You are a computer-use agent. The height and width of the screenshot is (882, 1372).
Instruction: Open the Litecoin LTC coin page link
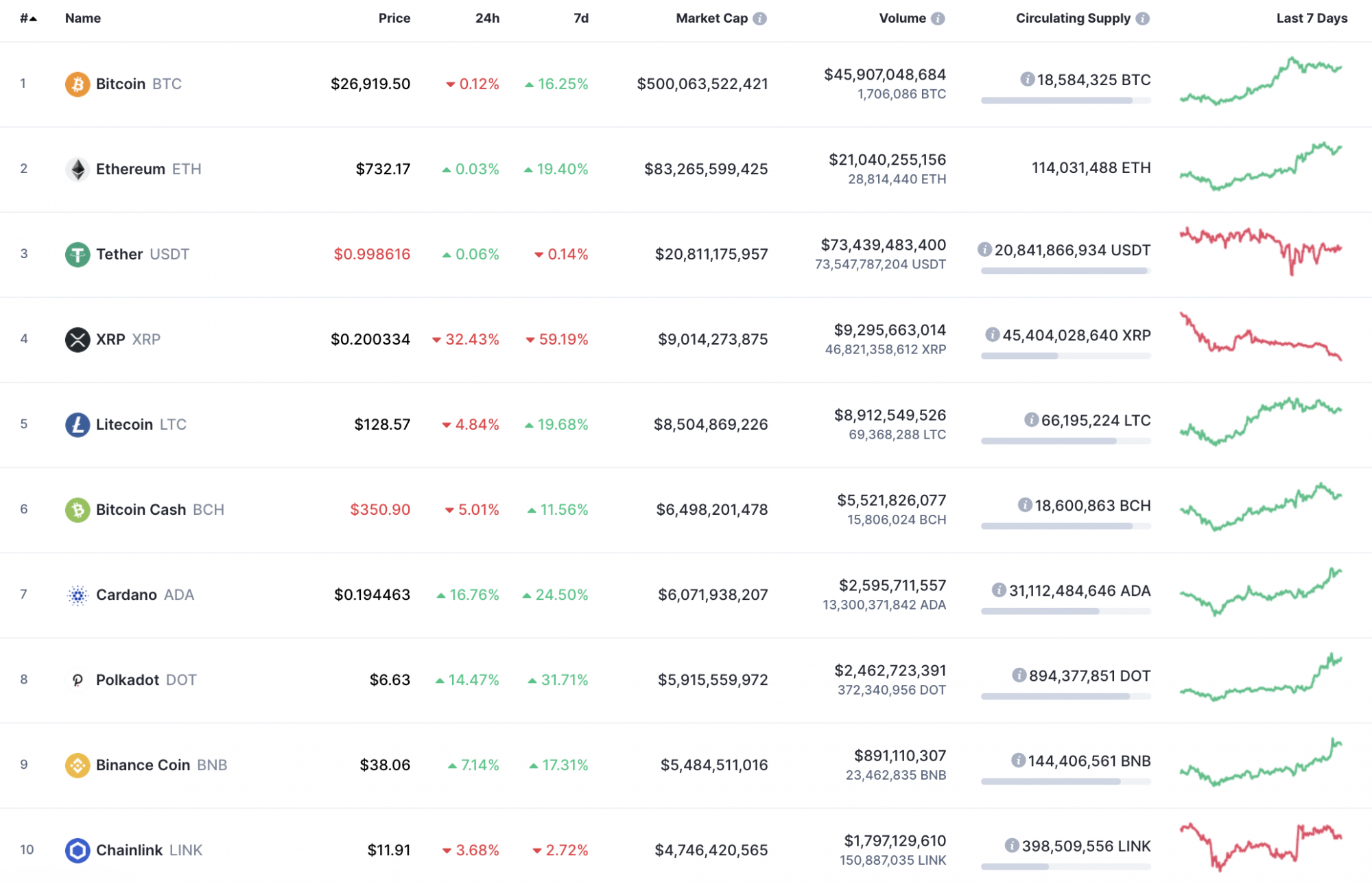[141, 425]
